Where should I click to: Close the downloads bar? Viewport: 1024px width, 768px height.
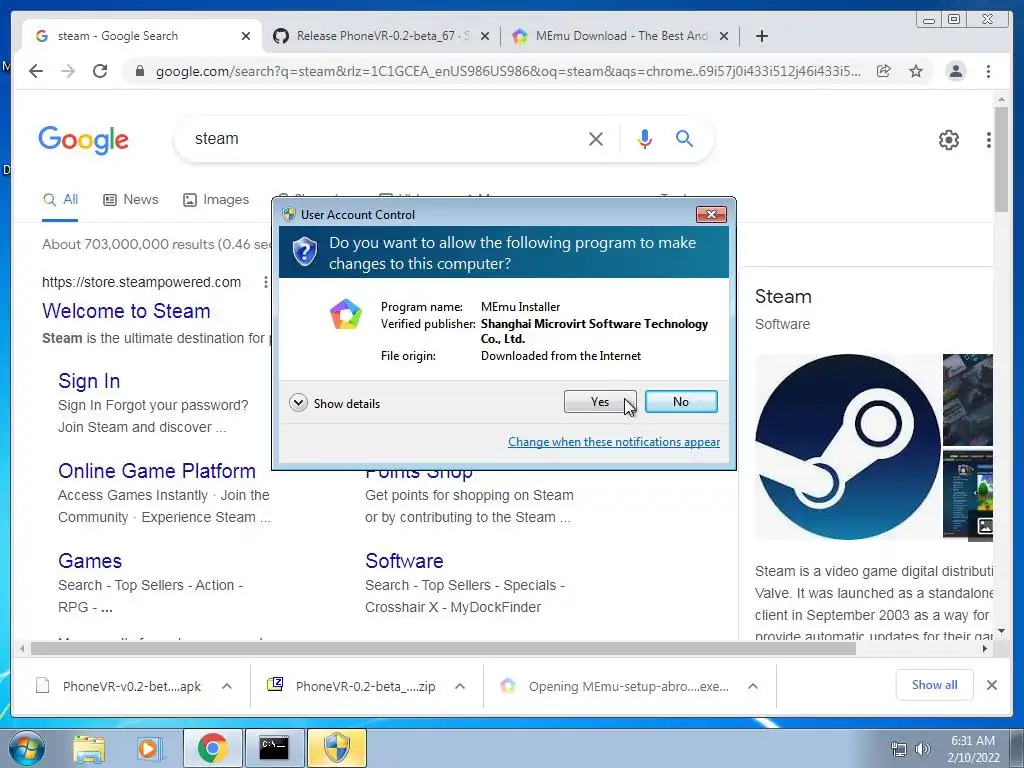pos(991,685)
